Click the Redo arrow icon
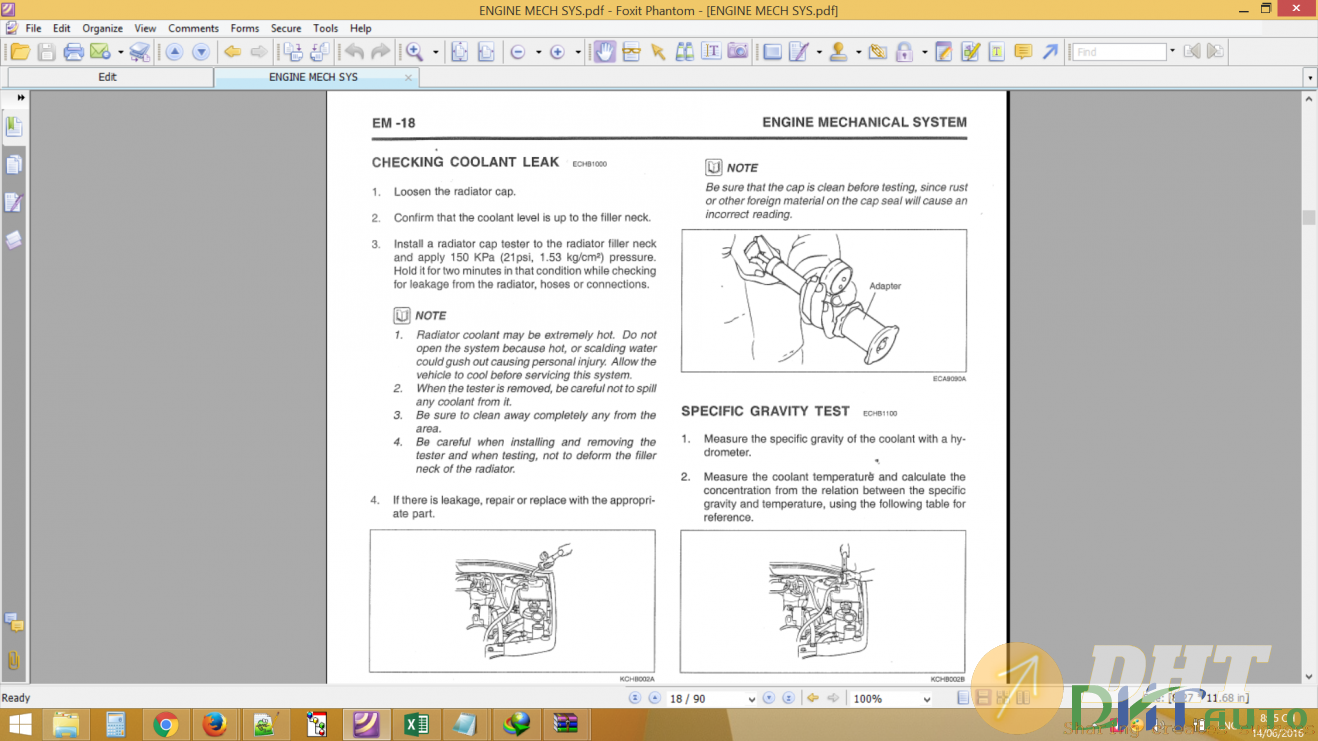Image resolution: width=1318 pixels, height=741 pixels. pyautogui.click(x=380, y=52)
